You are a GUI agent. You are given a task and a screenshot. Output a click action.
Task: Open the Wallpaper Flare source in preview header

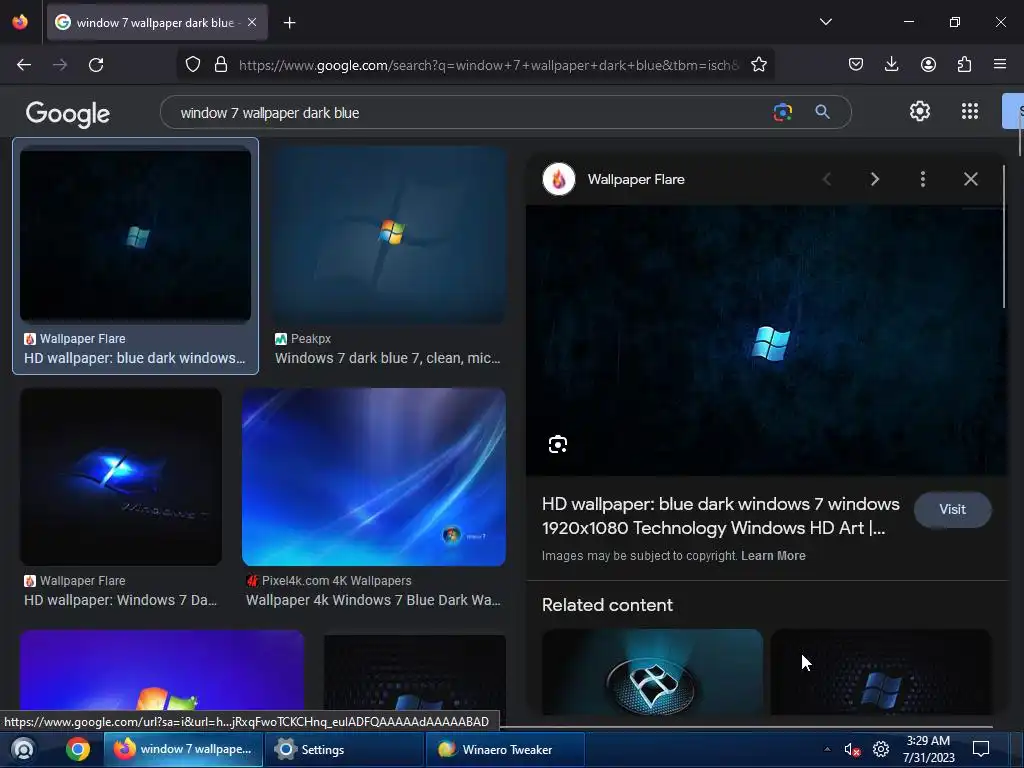614,179
